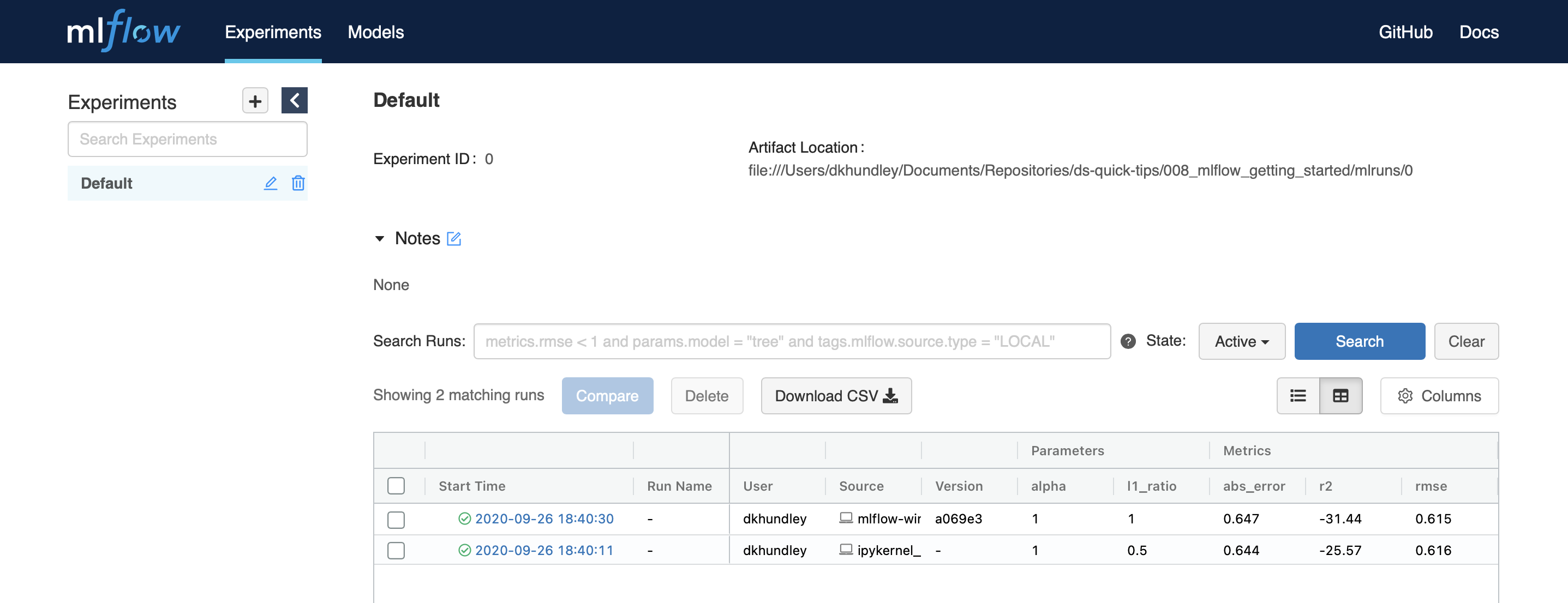Open the Experiments tab
This screenshot has width=1568, height=603.
coord(273,32)
